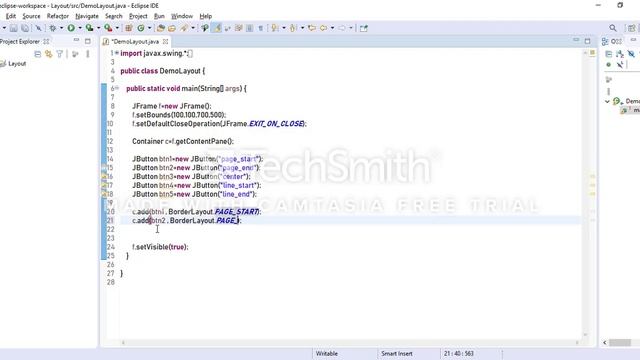Click the Open Type toolbar icon

coord(161,28)
